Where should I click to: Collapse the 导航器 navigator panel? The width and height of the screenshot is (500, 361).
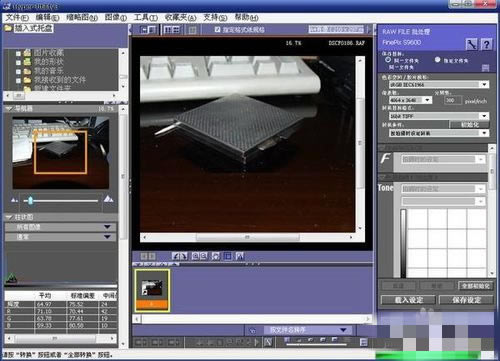[9, 109]
